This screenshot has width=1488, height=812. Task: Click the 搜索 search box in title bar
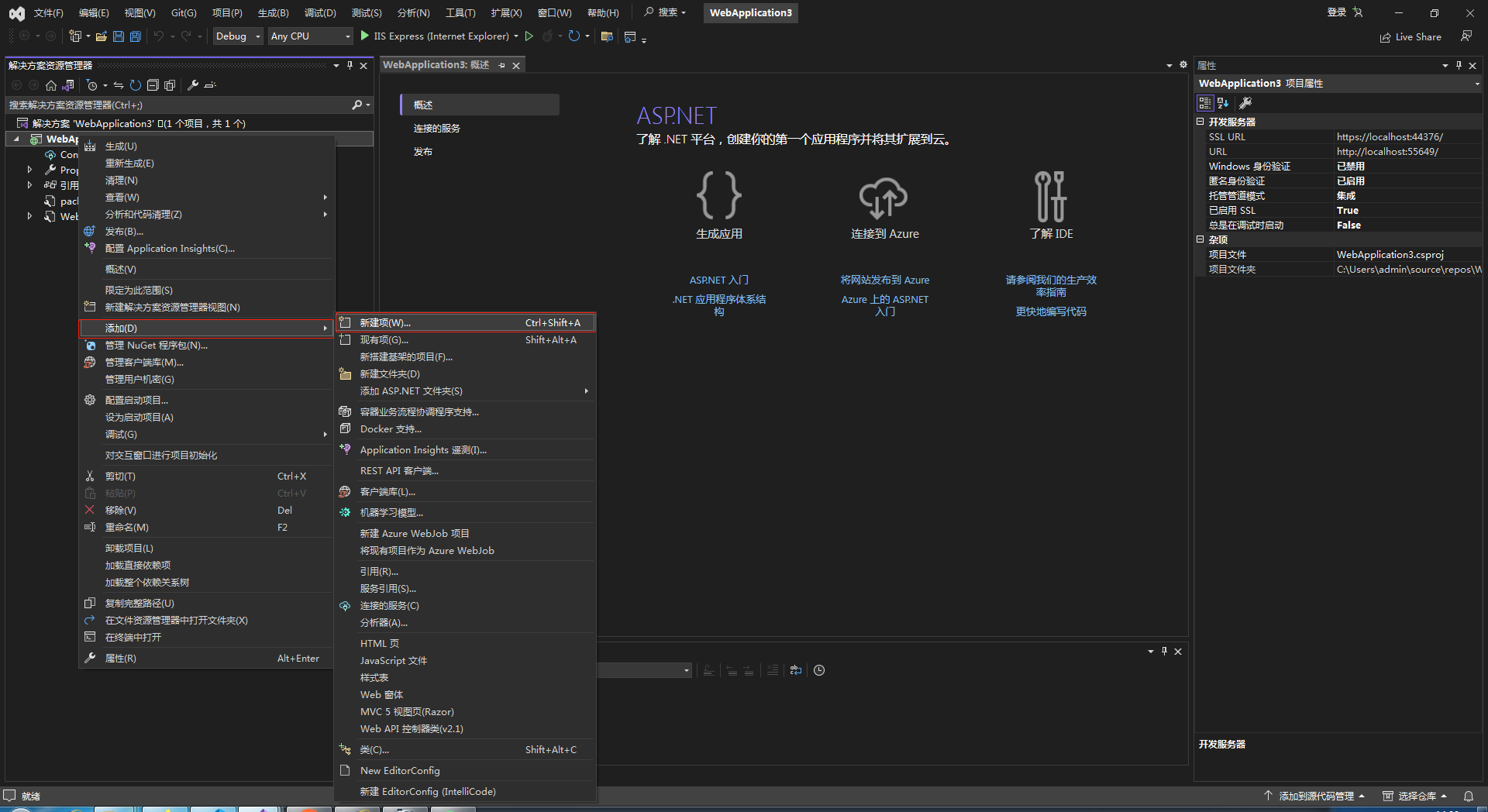(666, 12)
